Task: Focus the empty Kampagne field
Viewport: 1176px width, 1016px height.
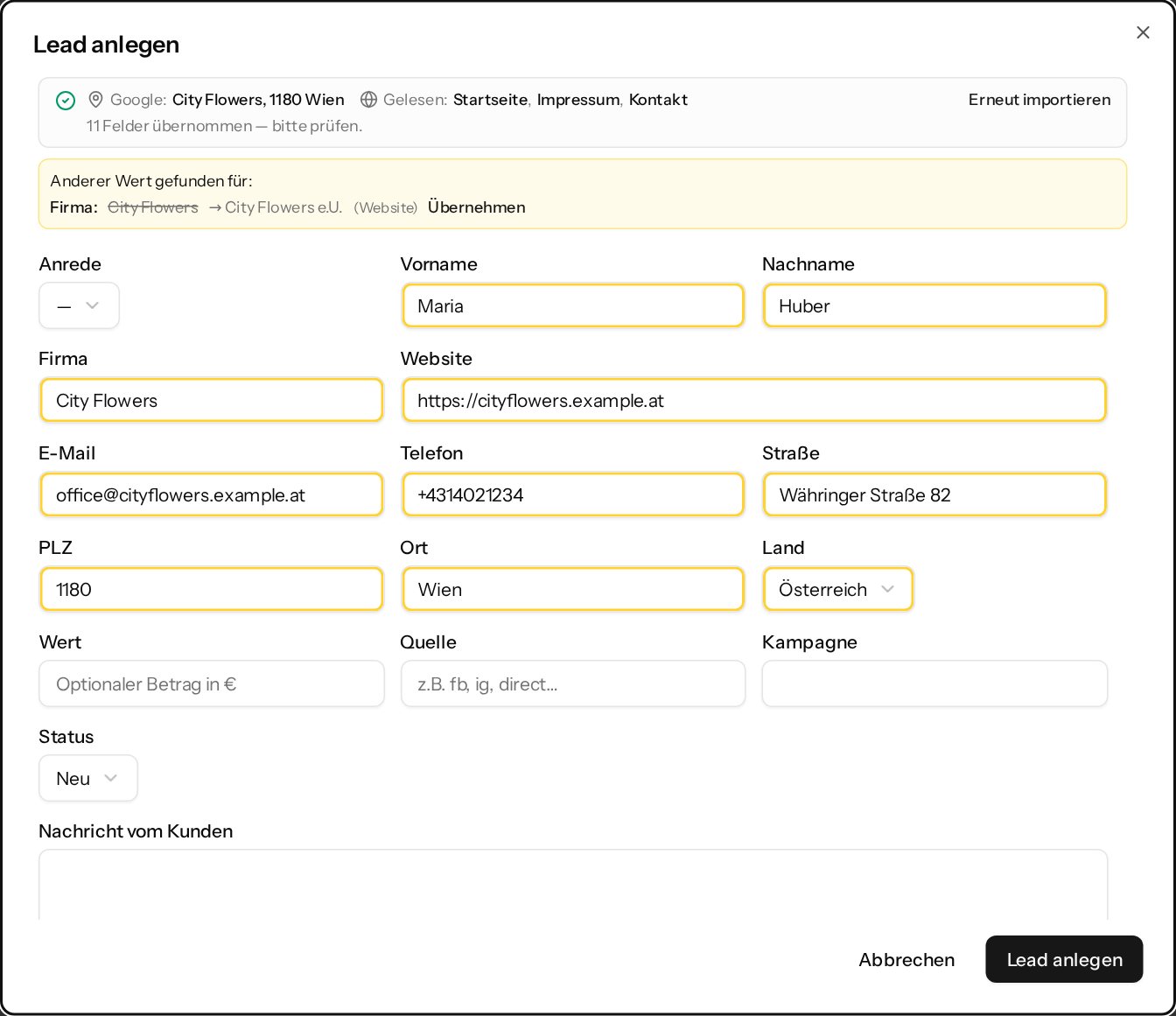Action: (x=934, y=683)
